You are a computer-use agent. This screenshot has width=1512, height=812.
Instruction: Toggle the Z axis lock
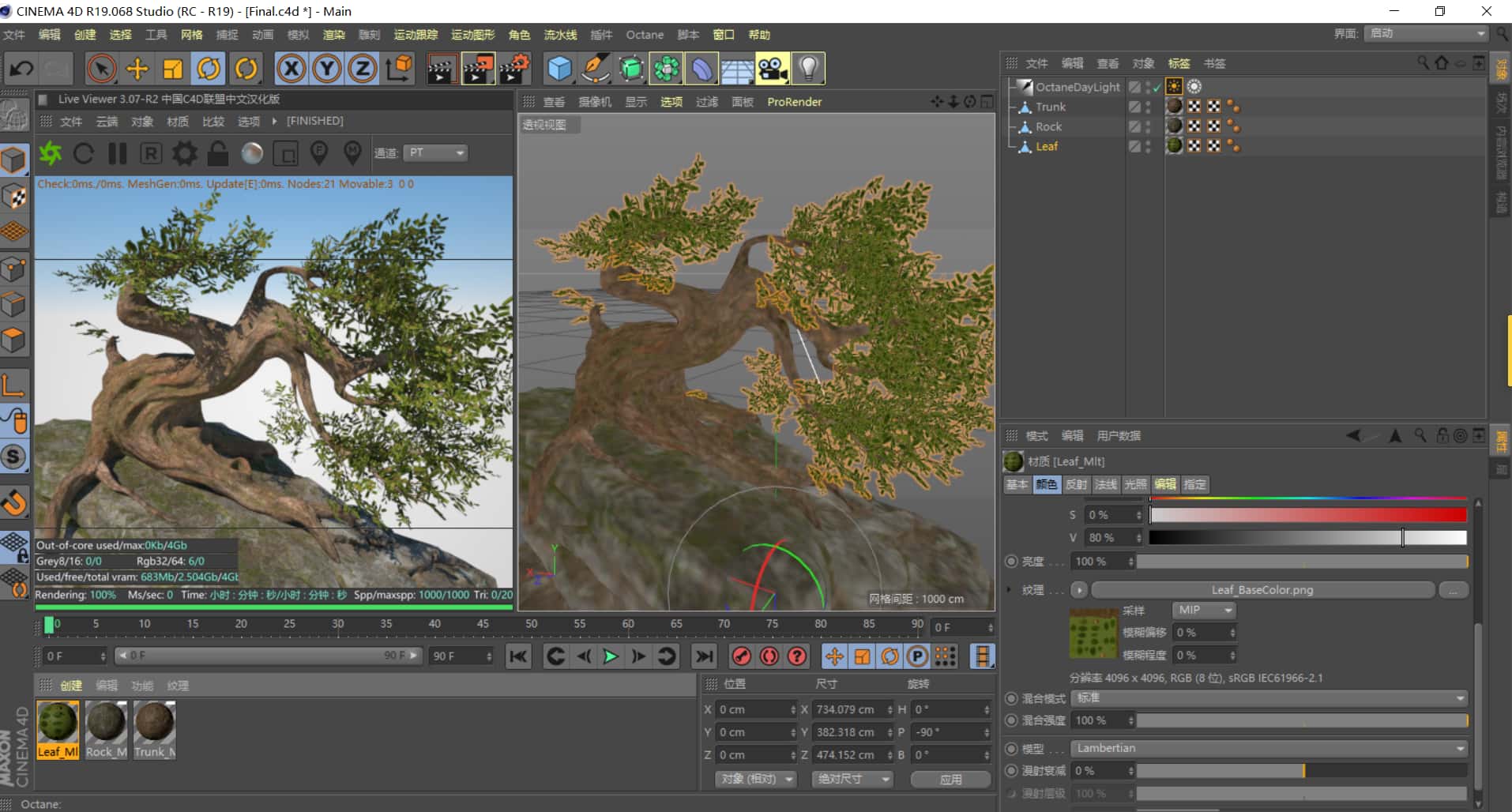click(363, 69)
